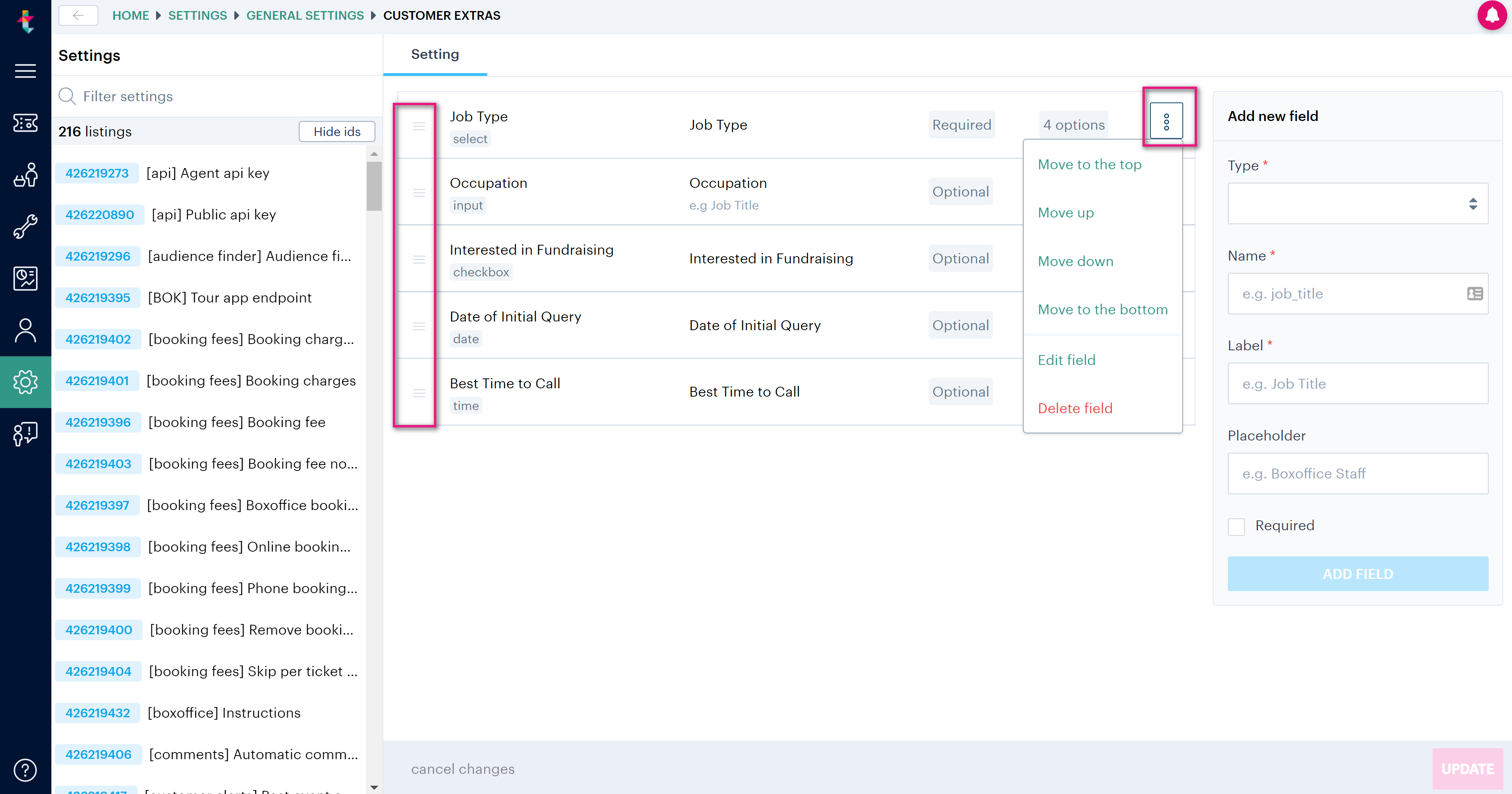
Task: Choose Delete field from the menu
Action: [1075, 408]
